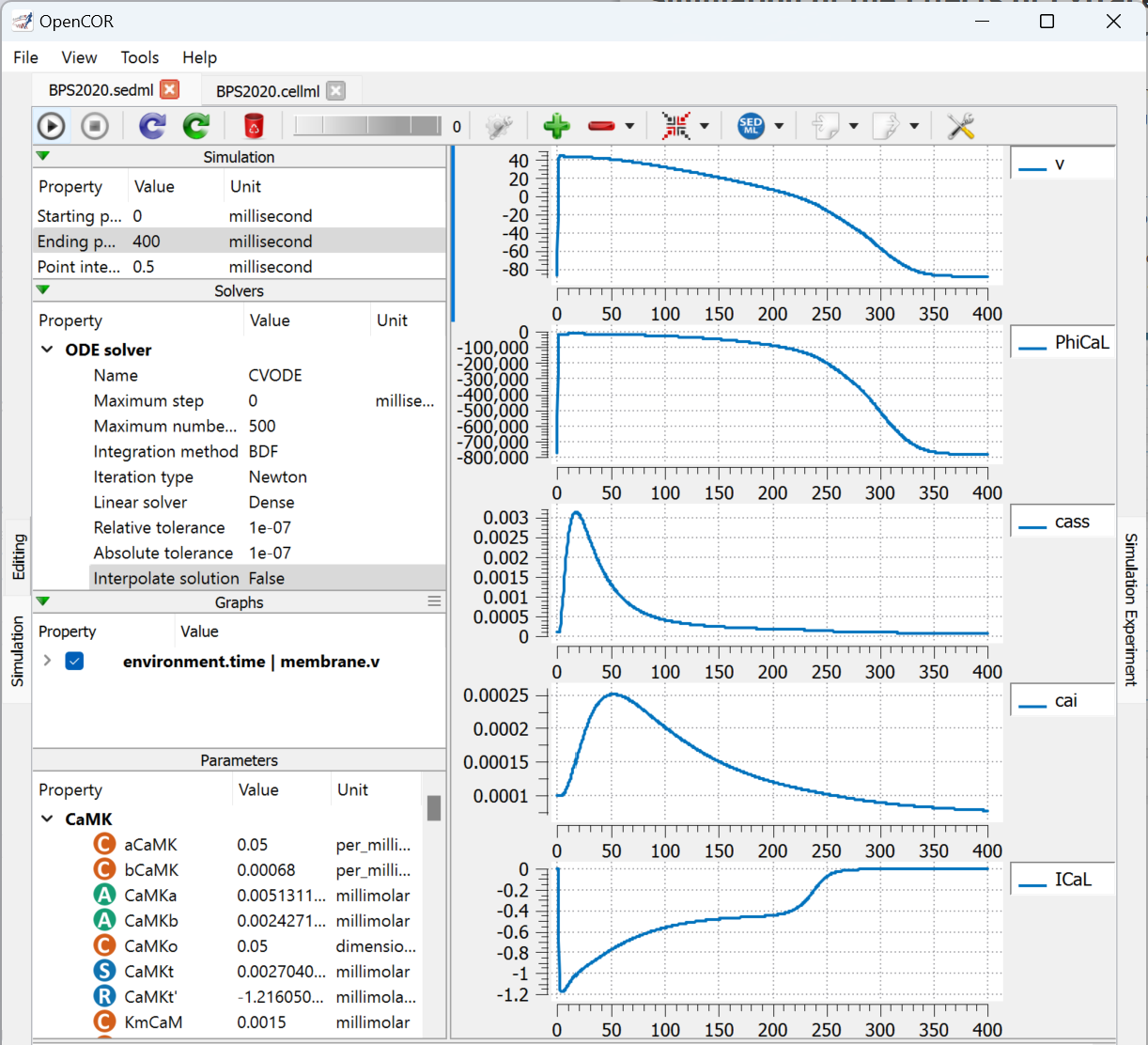Add a new graph panel
1148x1045 pixels.
[555, 125]
